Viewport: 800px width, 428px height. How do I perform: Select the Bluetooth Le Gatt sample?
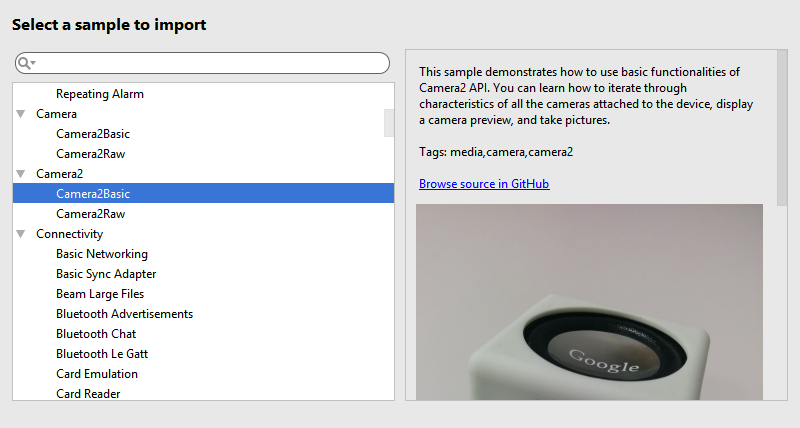[x=102, y=354]
